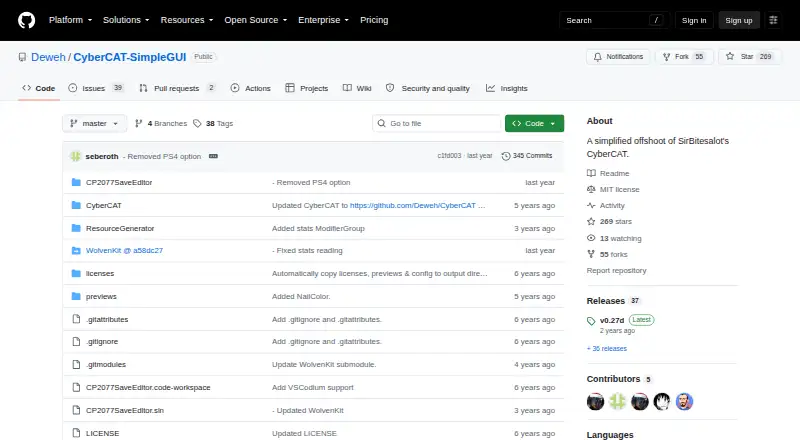Open the Open Source dropdown menu
Image resolution: width=800 pixels, height=440 pixels.
point(256,20)
